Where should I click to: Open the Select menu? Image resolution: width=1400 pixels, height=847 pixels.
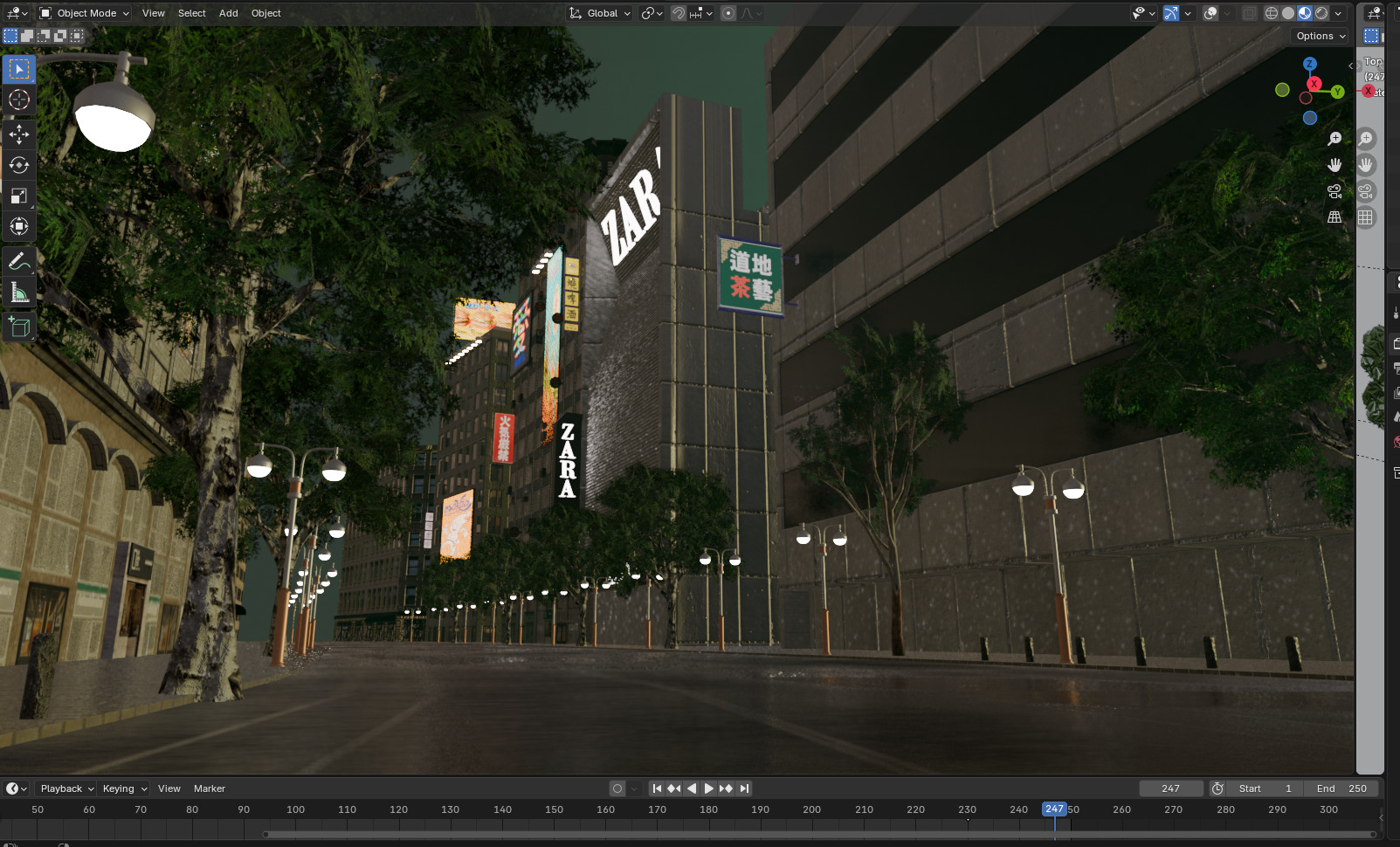pos(192,13)
